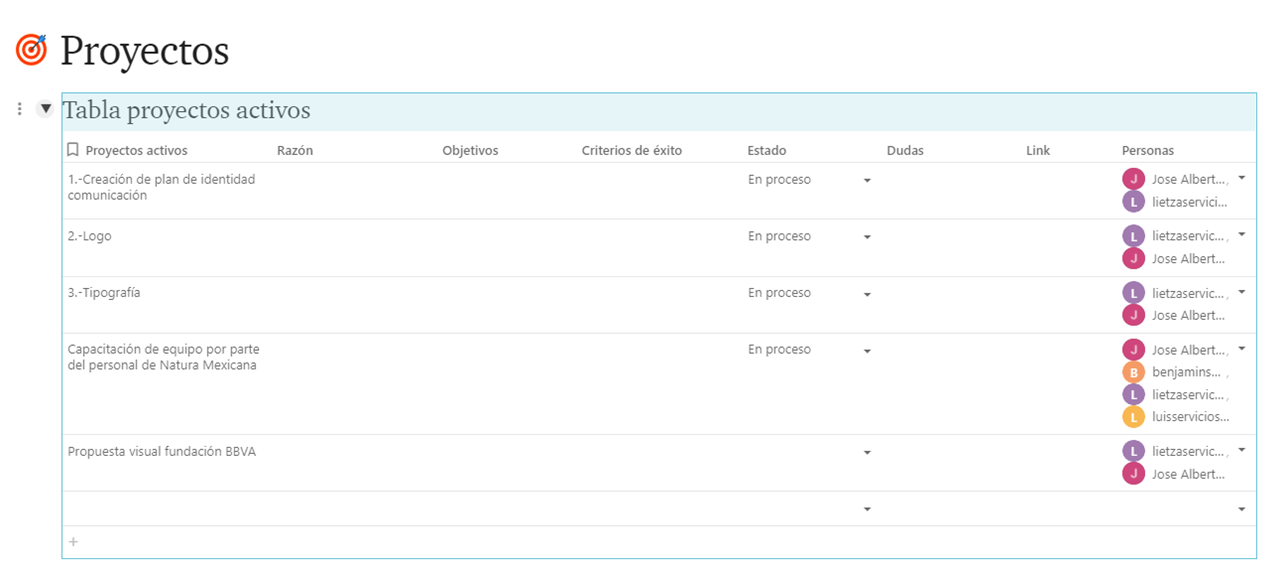Screen dimensions: 1280x578
Task: Open Personas dropdown for Capacitación de equipo row
Action: tap(1242, 349)
